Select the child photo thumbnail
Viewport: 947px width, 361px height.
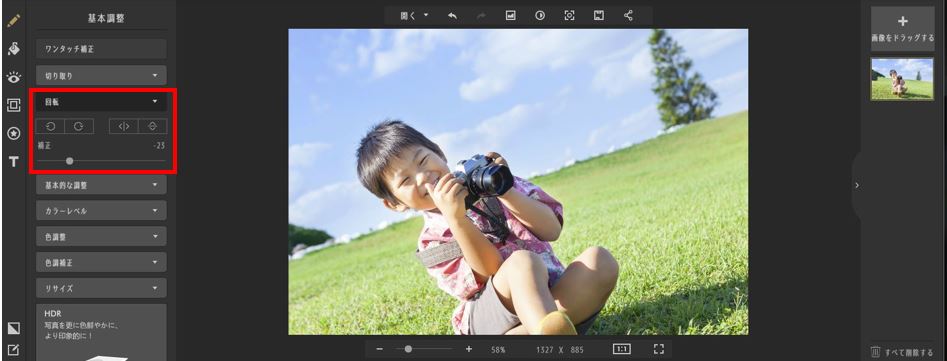coord(902,79)
